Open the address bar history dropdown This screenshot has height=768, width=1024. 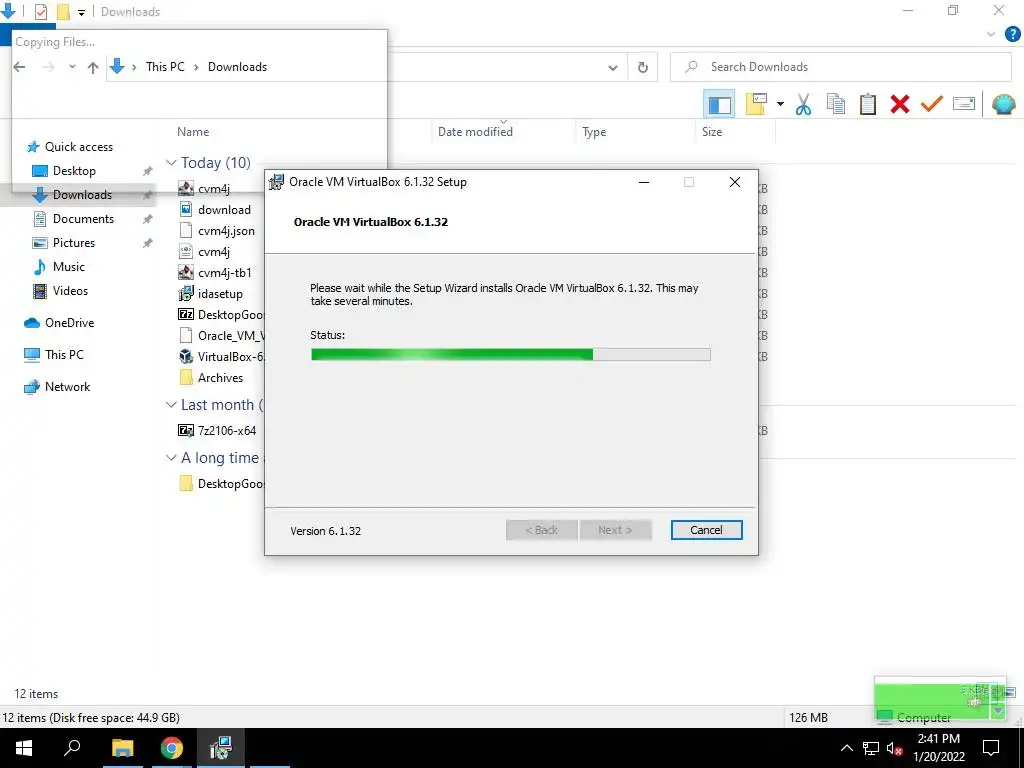(x=613, y=67)
